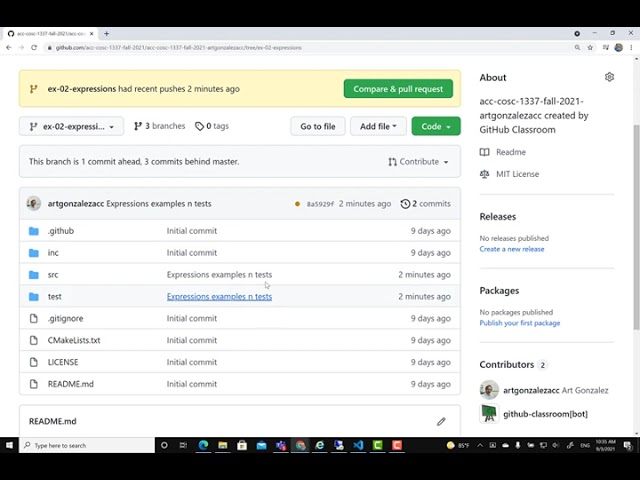The height and width of the screenshot is (480, 640).
Task: Click Type here to search box
Action: (87, 445)
